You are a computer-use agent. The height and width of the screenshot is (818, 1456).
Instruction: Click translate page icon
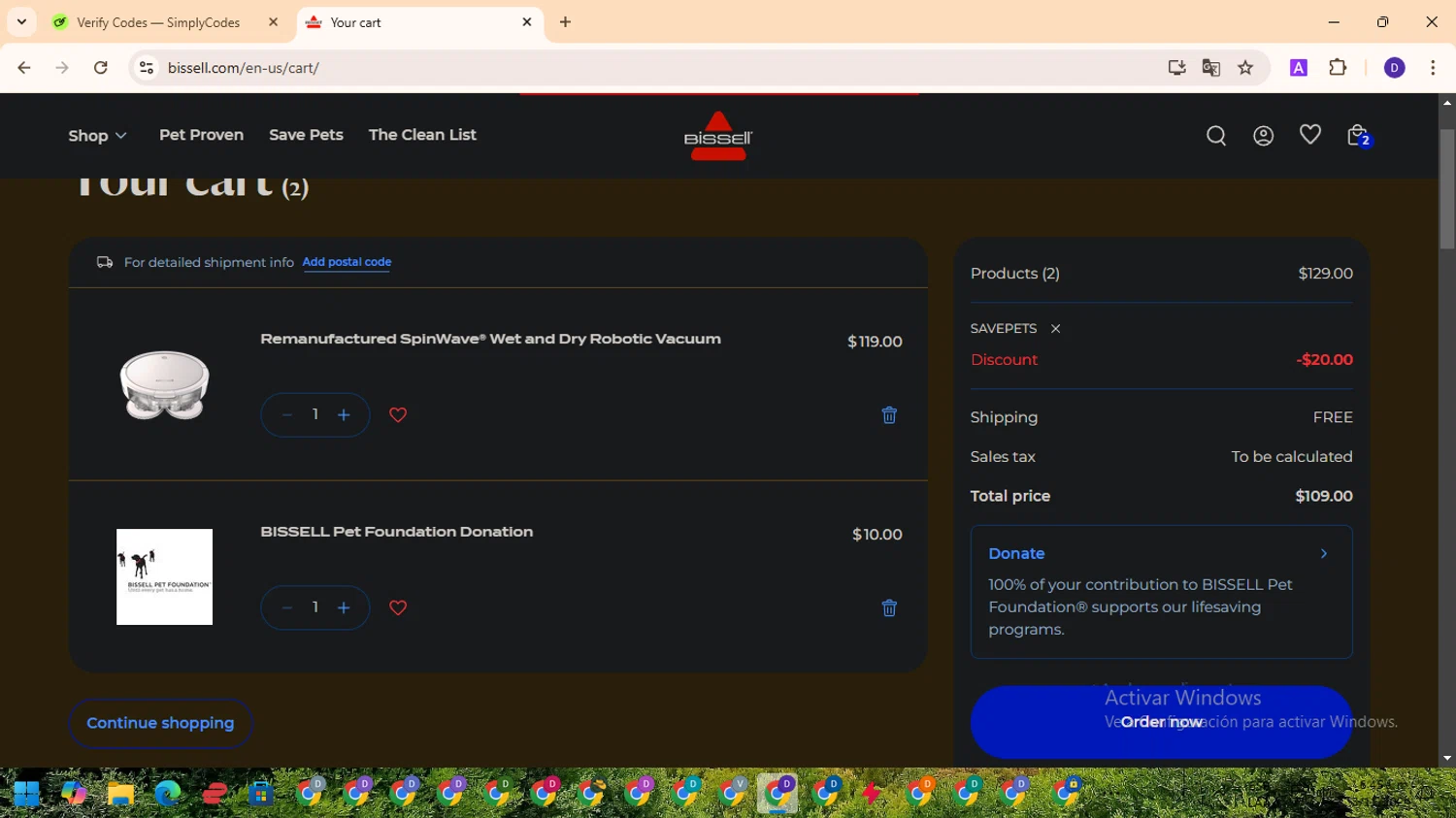pyautogui.click(x=1210, y=68)
